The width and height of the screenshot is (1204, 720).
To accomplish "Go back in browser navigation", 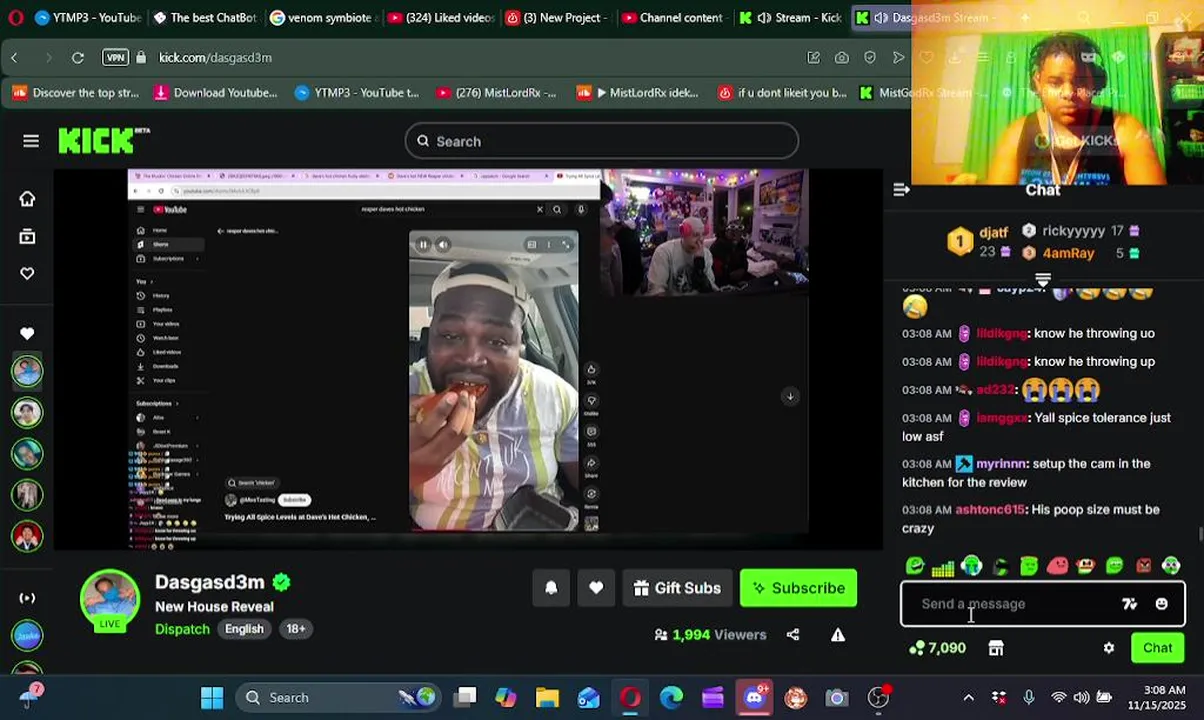I will [14, 58].
